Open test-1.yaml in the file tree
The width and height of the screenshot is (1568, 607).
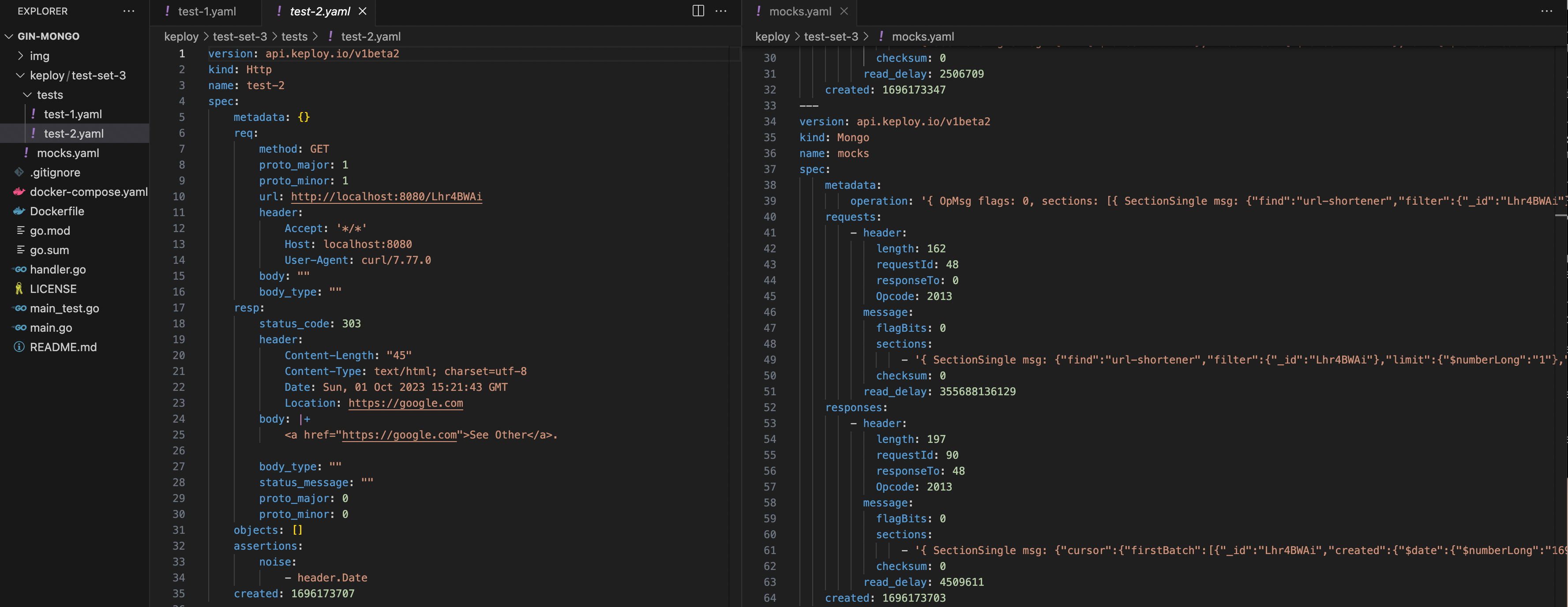[x=74, y=114]
